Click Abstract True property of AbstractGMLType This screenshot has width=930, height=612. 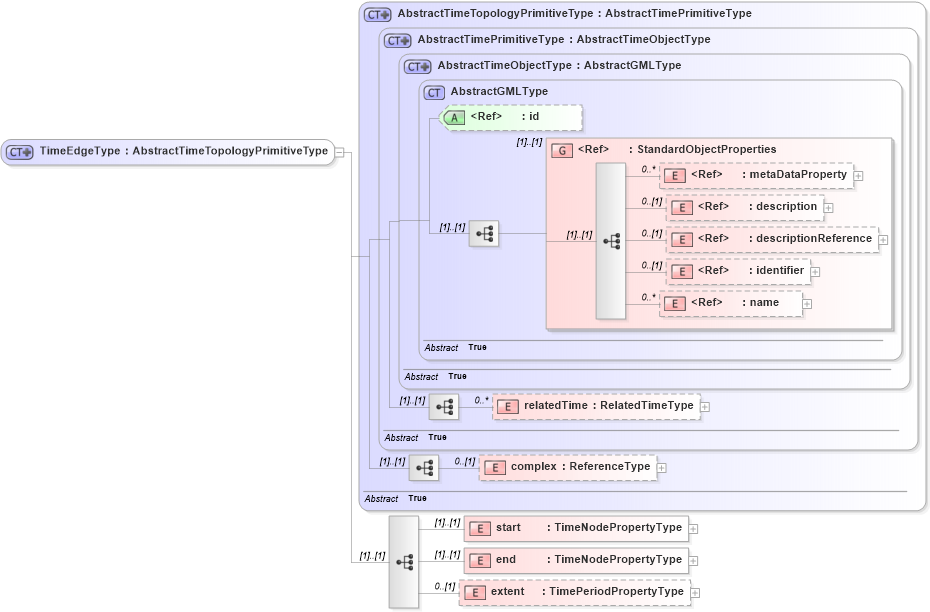(456, 348)
